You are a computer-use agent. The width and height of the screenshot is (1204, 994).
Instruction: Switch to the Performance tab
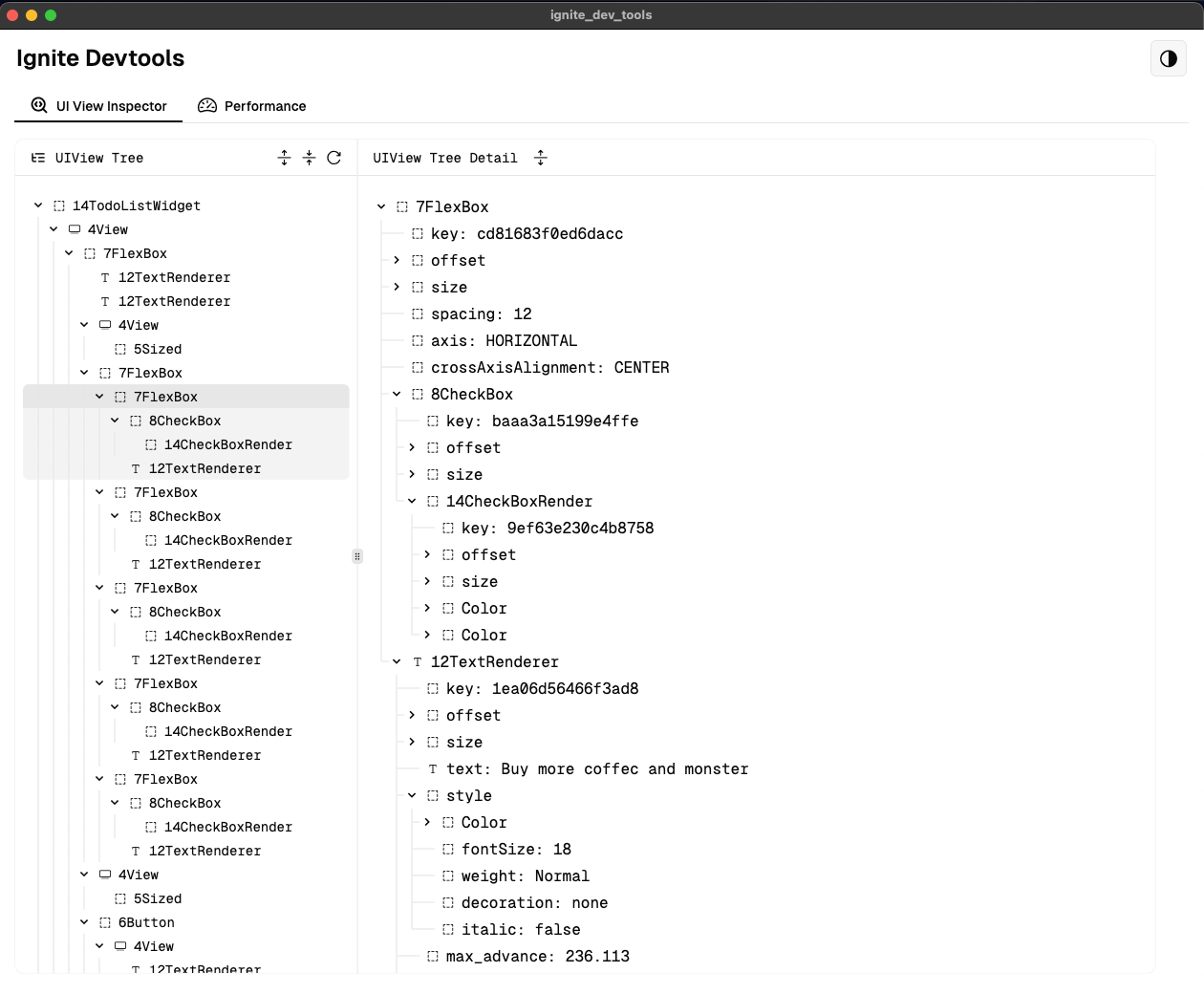pyautogui.click(x=265, y=105)
